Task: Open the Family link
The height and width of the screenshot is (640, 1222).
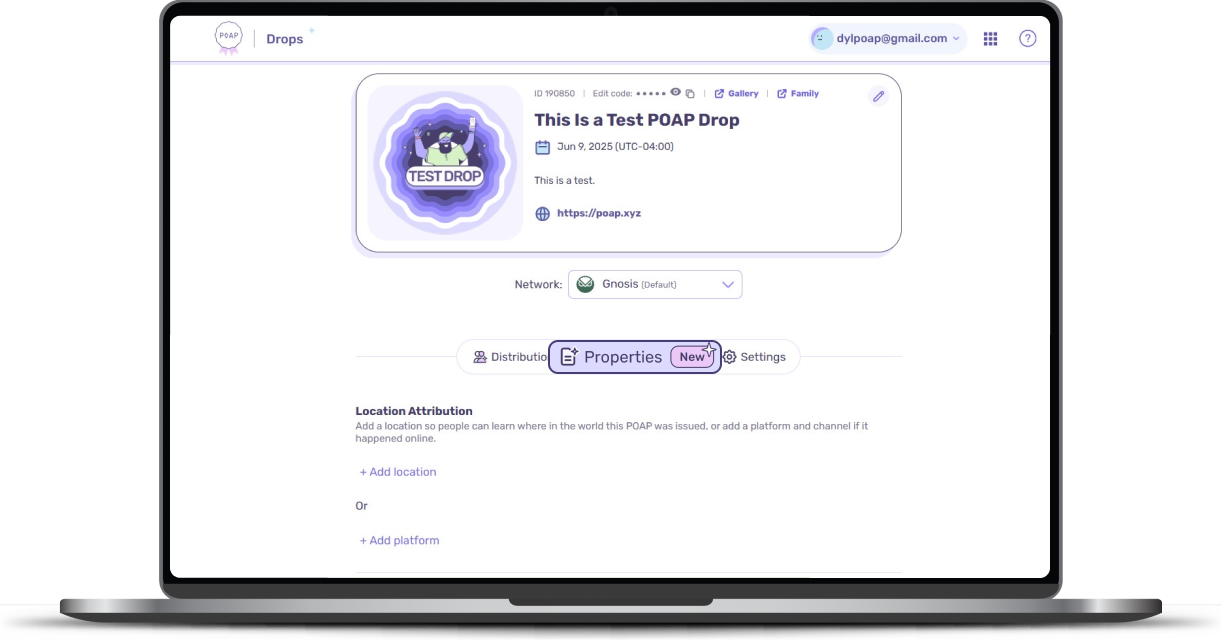Action: (797, 93)
